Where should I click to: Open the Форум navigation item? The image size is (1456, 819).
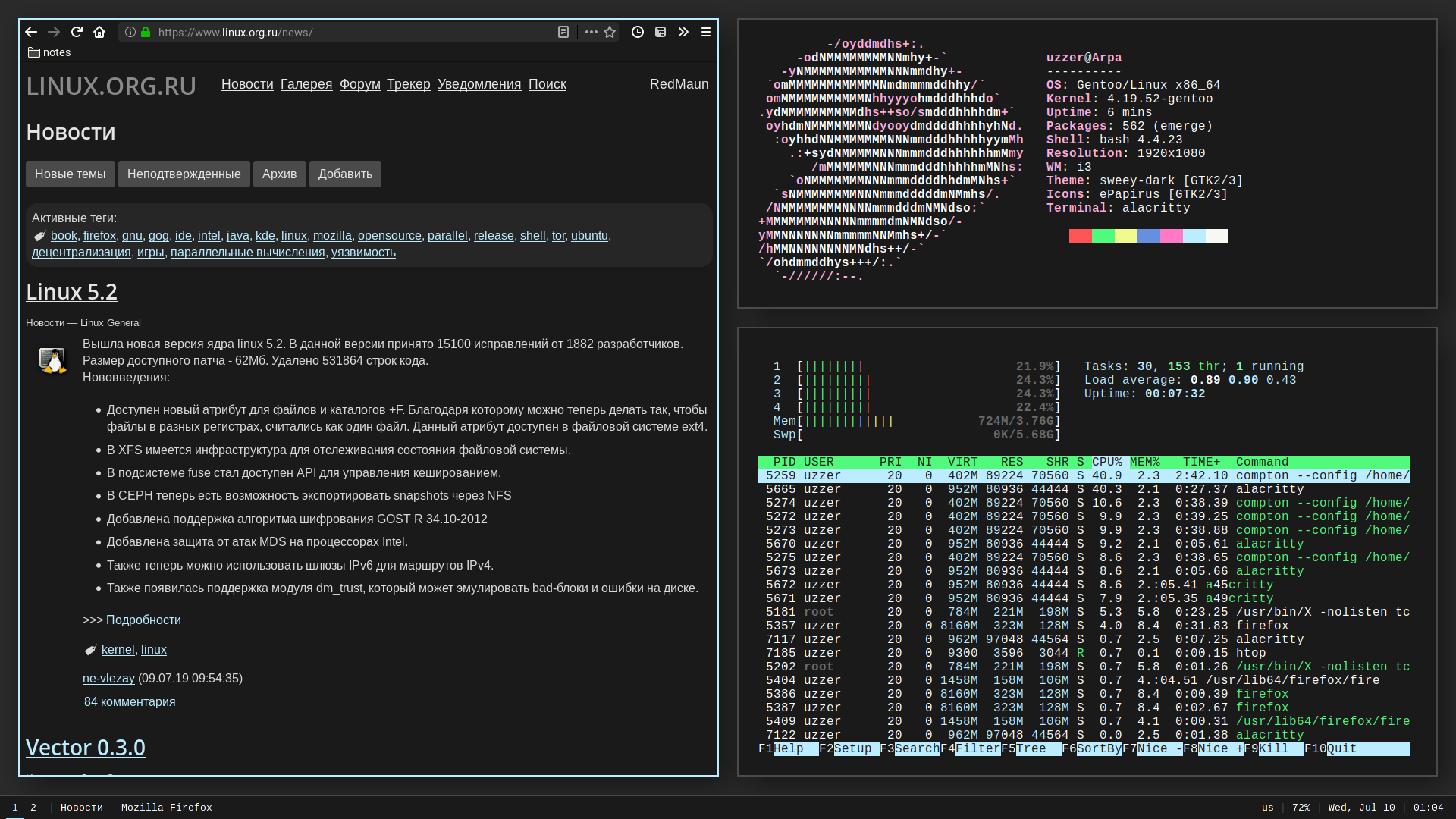[x=360, y=84]
